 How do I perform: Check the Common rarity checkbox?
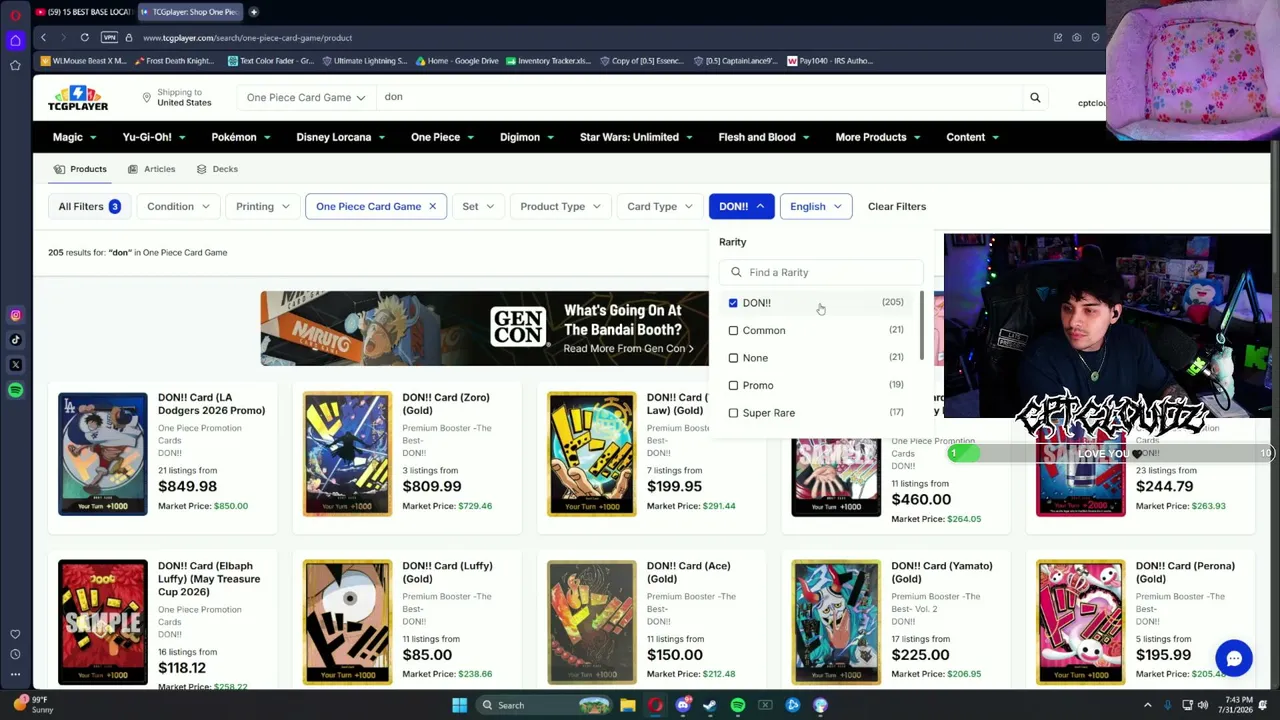733,330
